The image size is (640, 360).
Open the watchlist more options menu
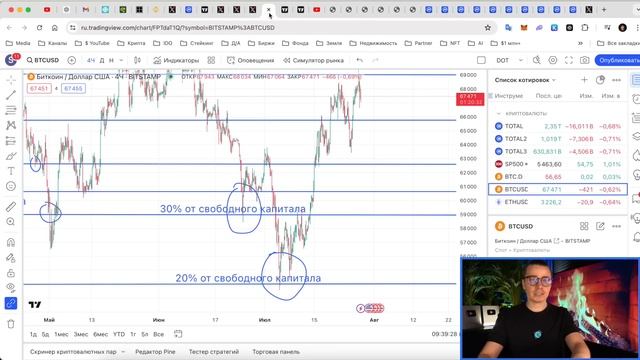click(616, 80)
